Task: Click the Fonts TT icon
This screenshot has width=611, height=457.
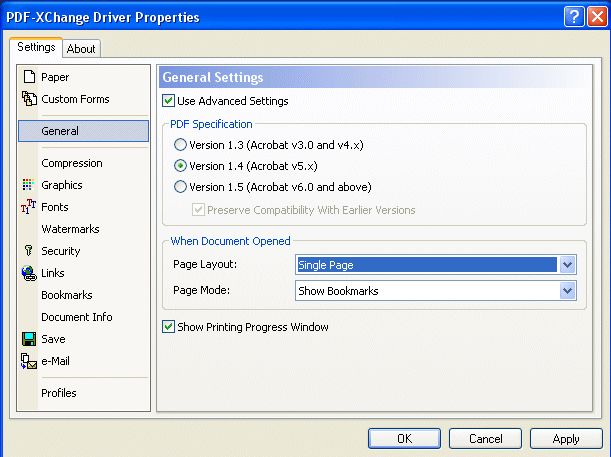Action: [x=28, y=206]
